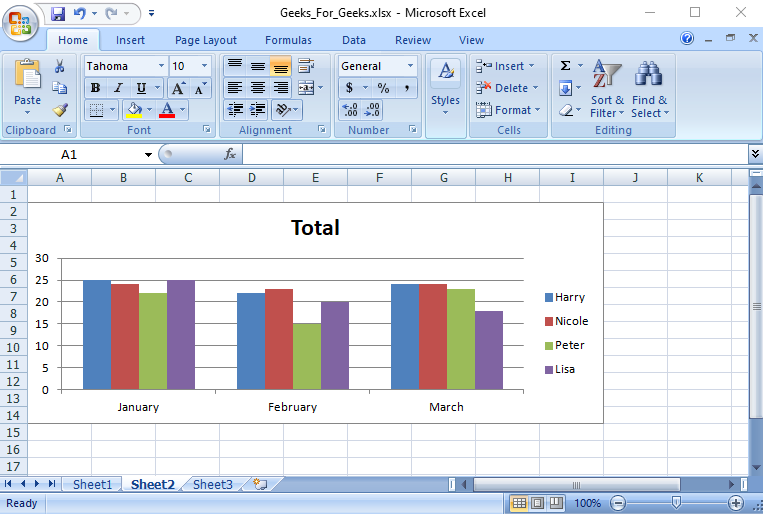Switch to the Page Layout tab
Viewport: 763px width, 514px height.
[x=206, y=40]
